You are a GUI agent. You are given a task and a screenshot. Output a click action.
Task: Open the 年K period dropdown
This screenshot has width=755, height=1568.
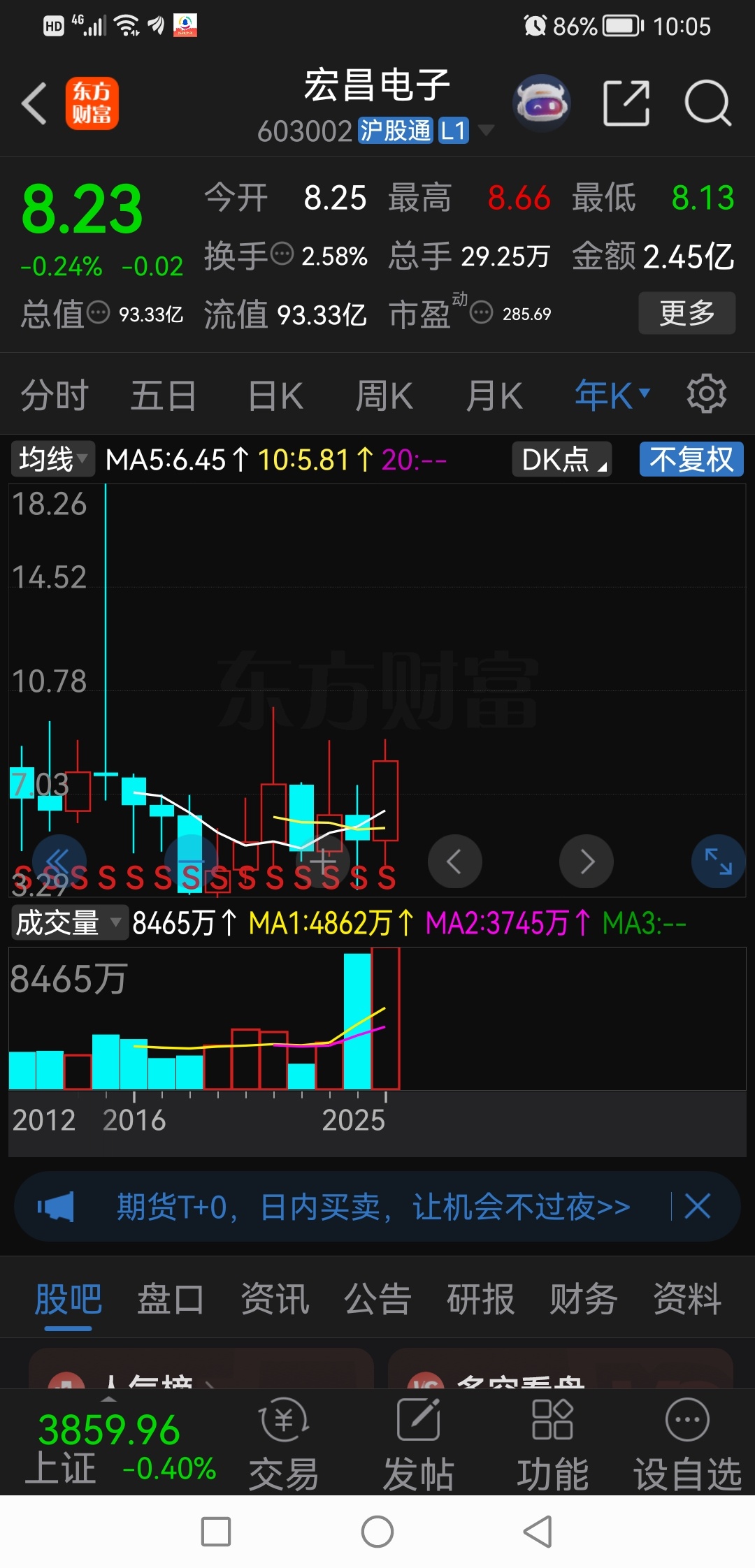(x=612, y=395)
